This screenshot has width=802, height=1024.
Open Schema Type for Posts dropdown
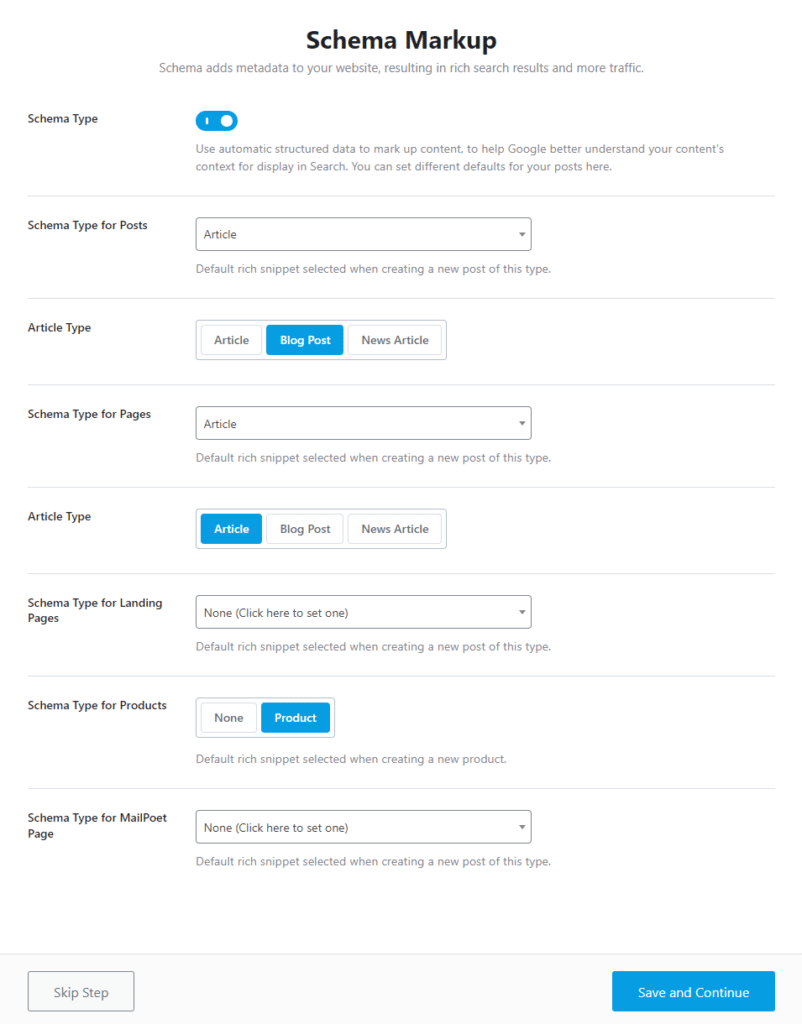[x=363, y=234]
